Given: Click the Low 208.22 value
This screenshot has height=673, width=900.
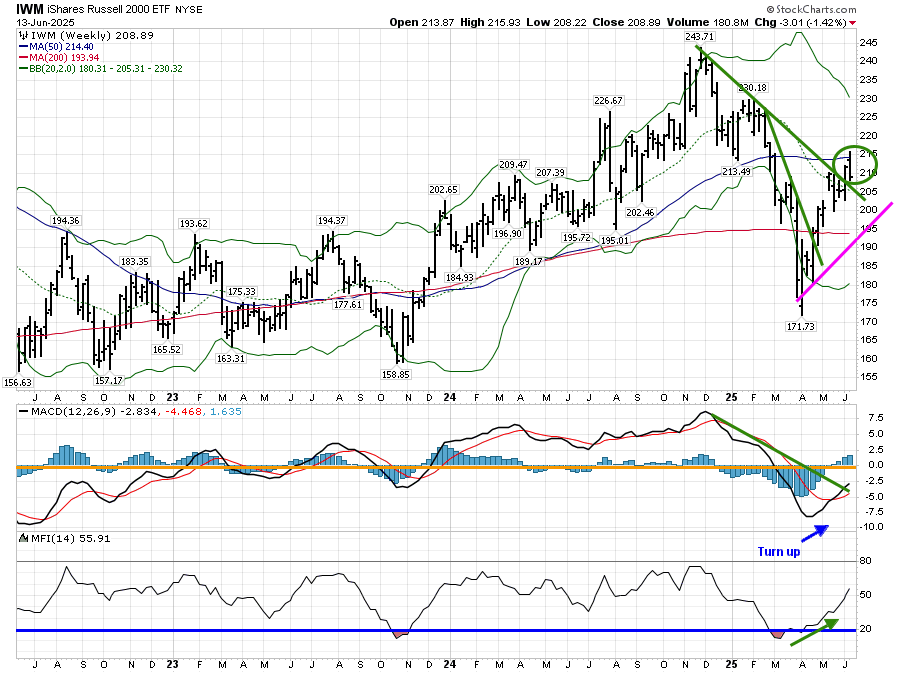Looking at the screenshot, I should tap(556, 22).
